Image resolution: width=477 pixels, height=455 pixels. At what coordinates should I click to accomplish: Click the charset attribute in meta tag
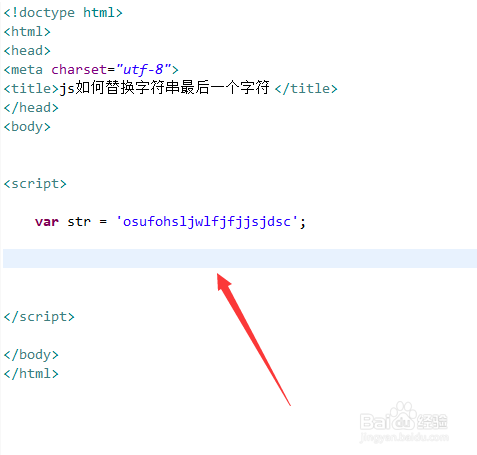pos(79,70)
